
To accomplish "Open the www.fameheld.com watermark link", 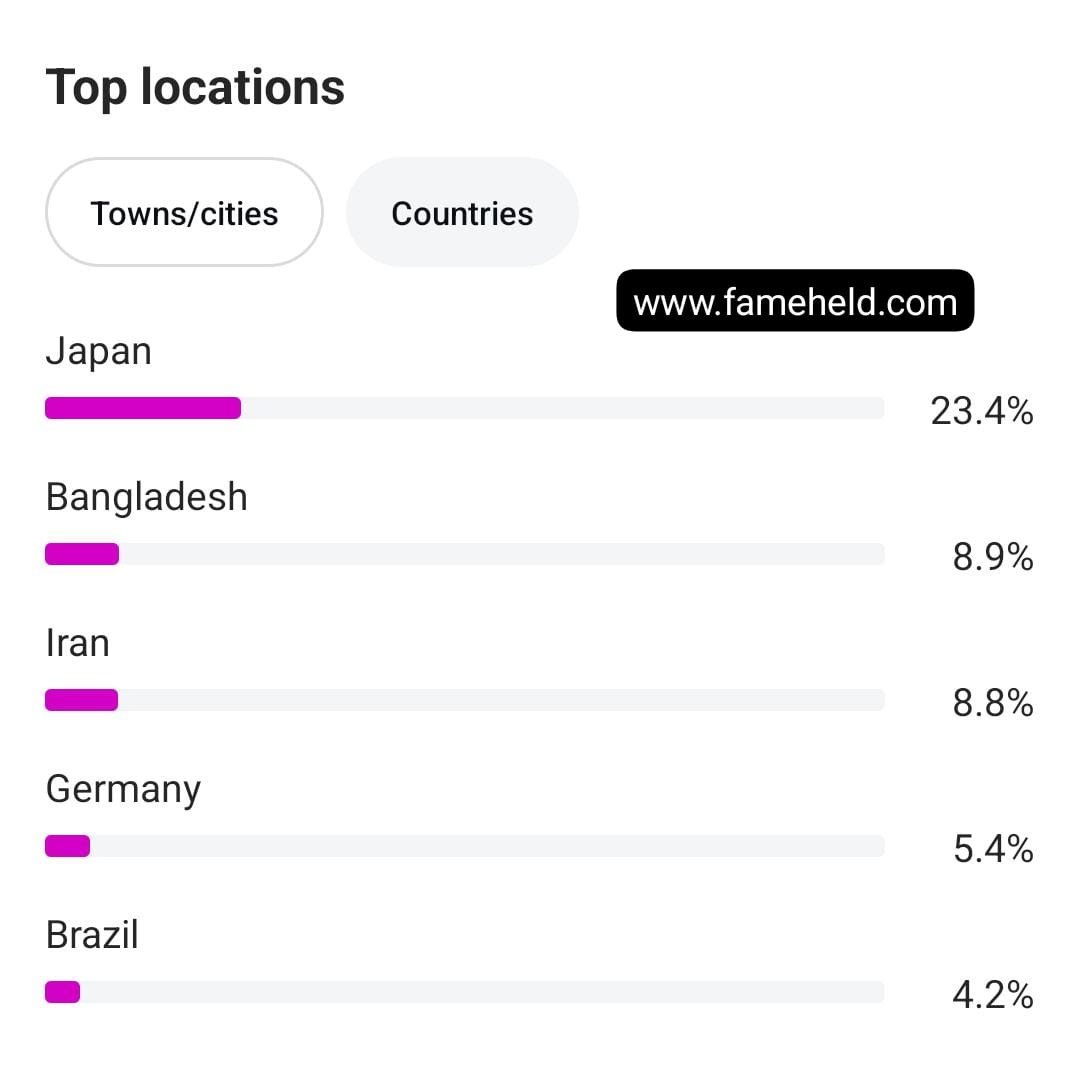I will 795,300.
